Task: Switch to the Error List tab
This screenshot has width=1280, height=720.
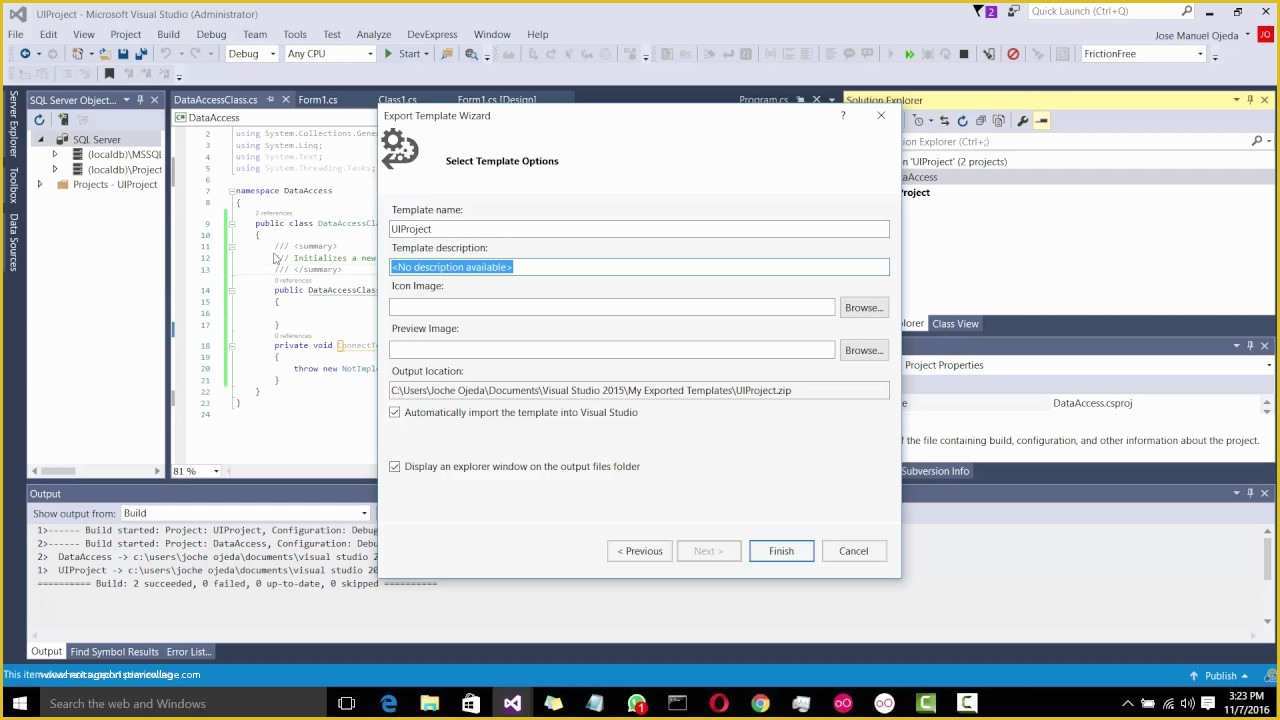Action: tap(188, 652)
